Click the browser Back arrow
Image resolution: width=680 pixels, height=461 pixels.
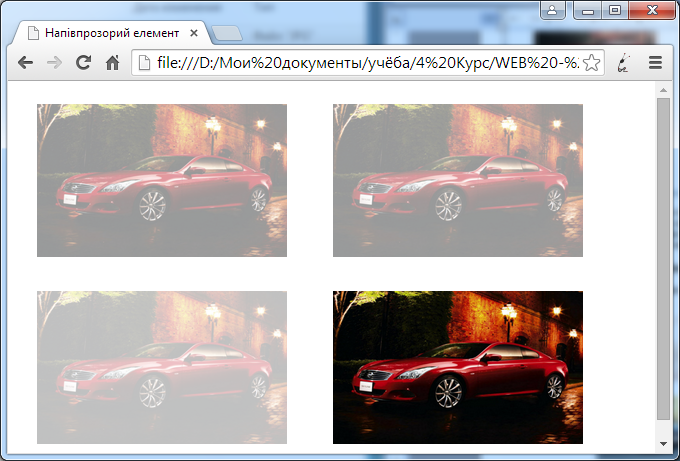coord(24,62)
